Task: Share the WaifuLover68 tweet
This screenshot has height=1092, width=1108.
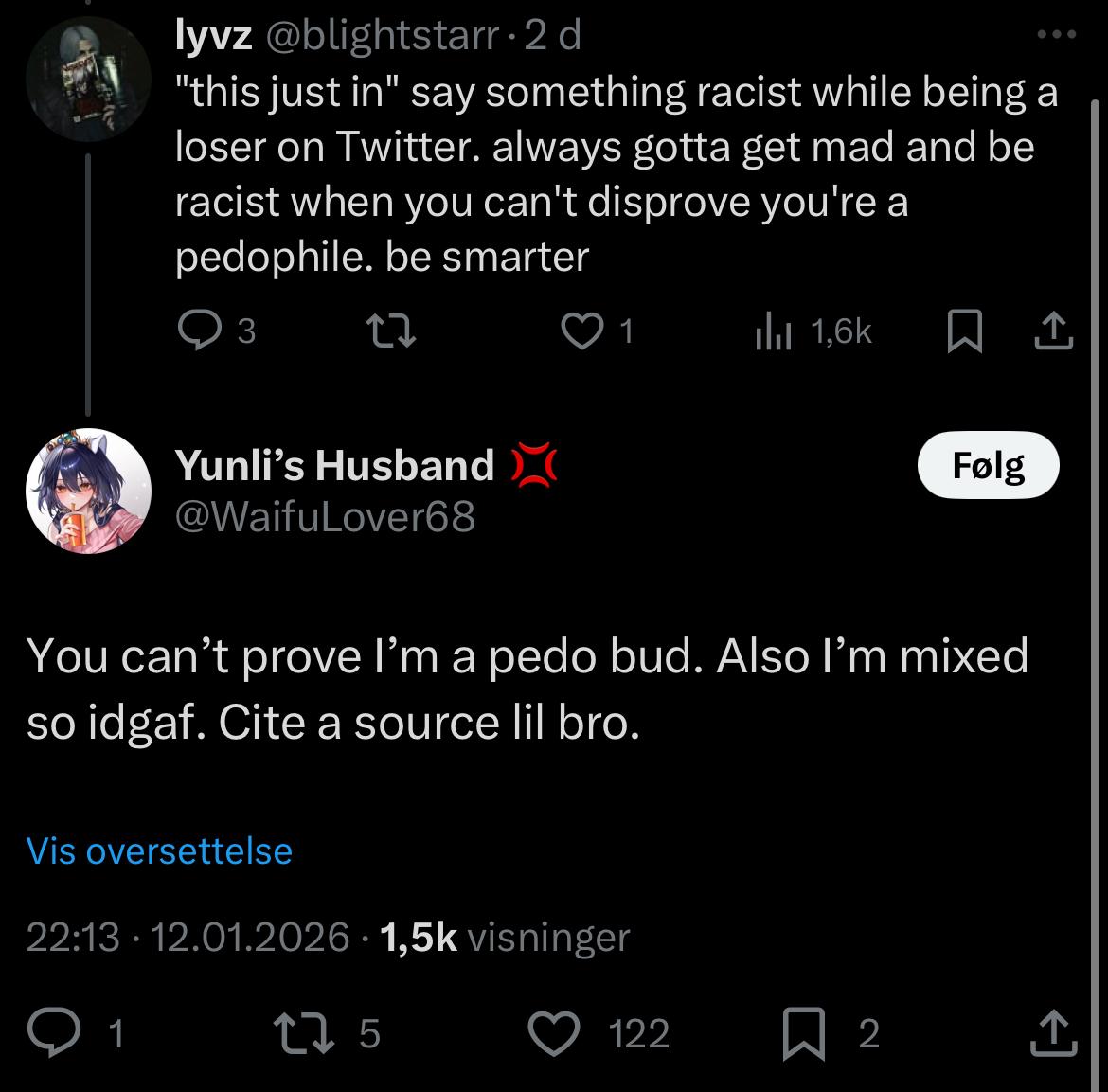Action: (1054, 1032)
